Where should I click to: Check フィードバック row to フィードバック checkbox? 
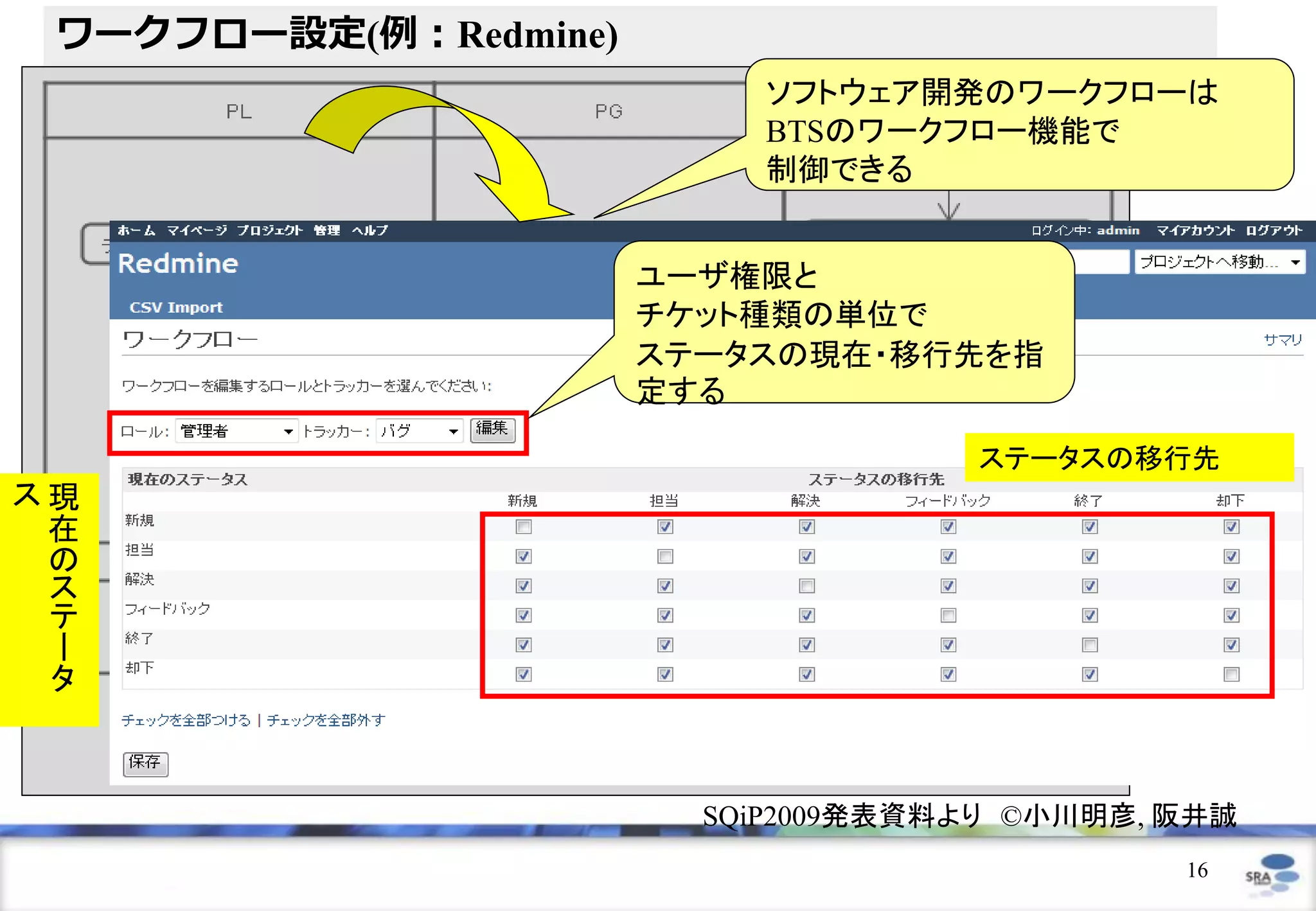[x=948, y=615]
